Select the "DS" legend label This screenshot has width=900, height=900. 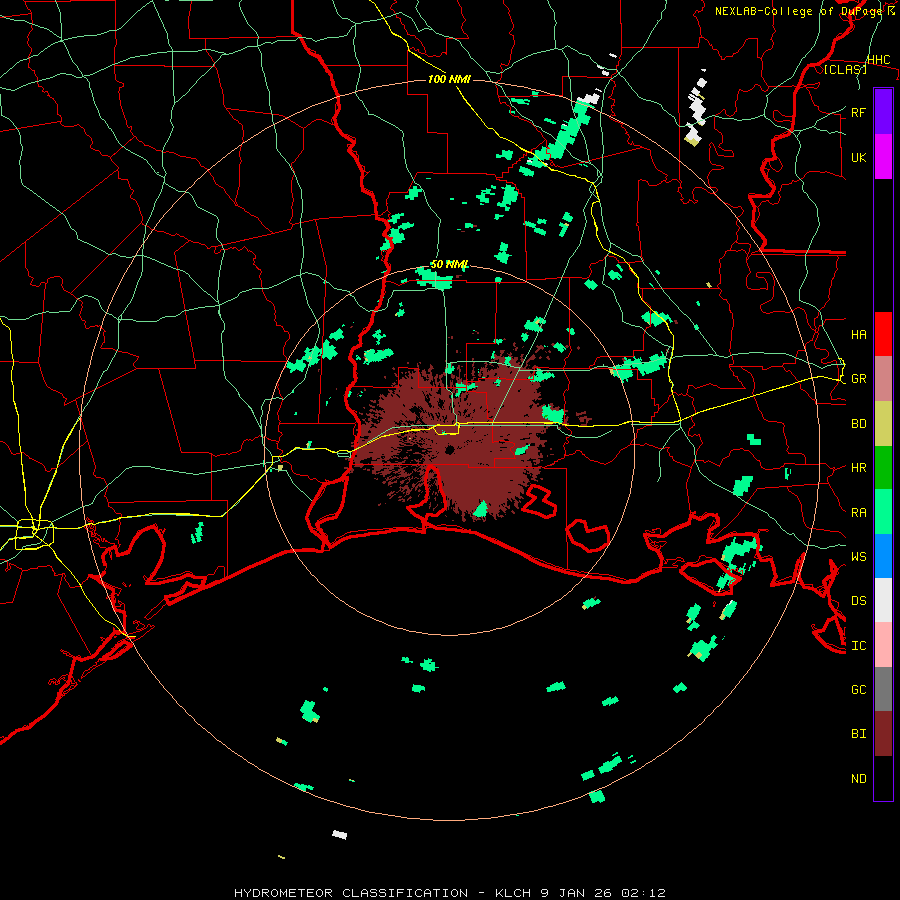tap(858, 601)
